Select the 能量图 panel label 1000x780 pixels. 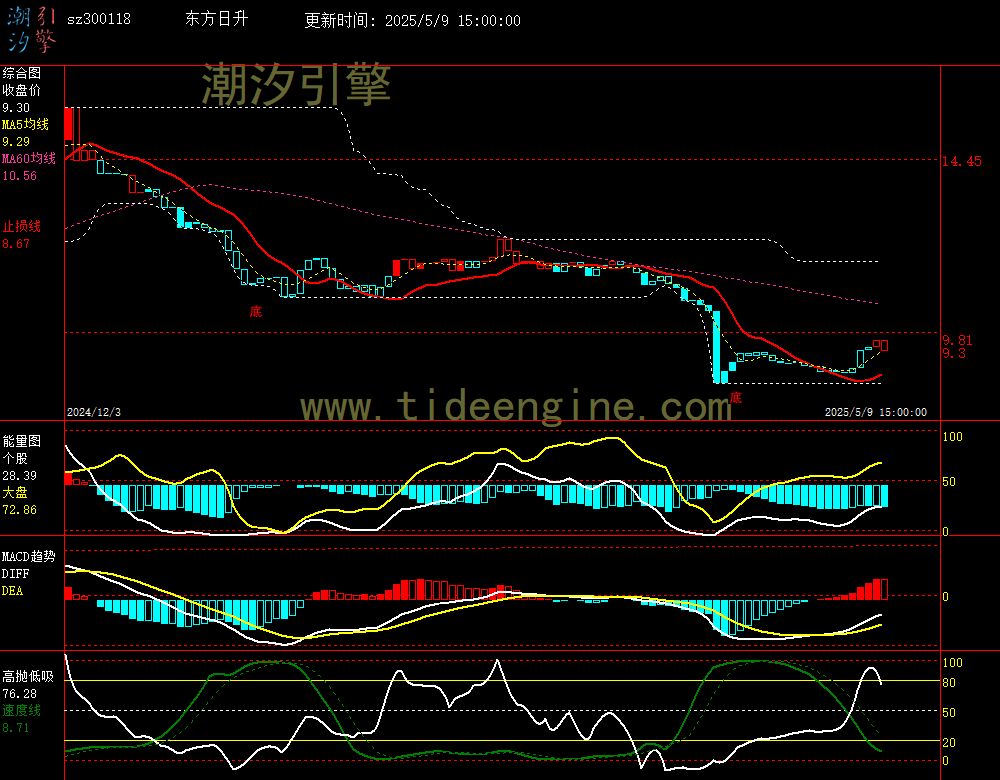(21, 441)
